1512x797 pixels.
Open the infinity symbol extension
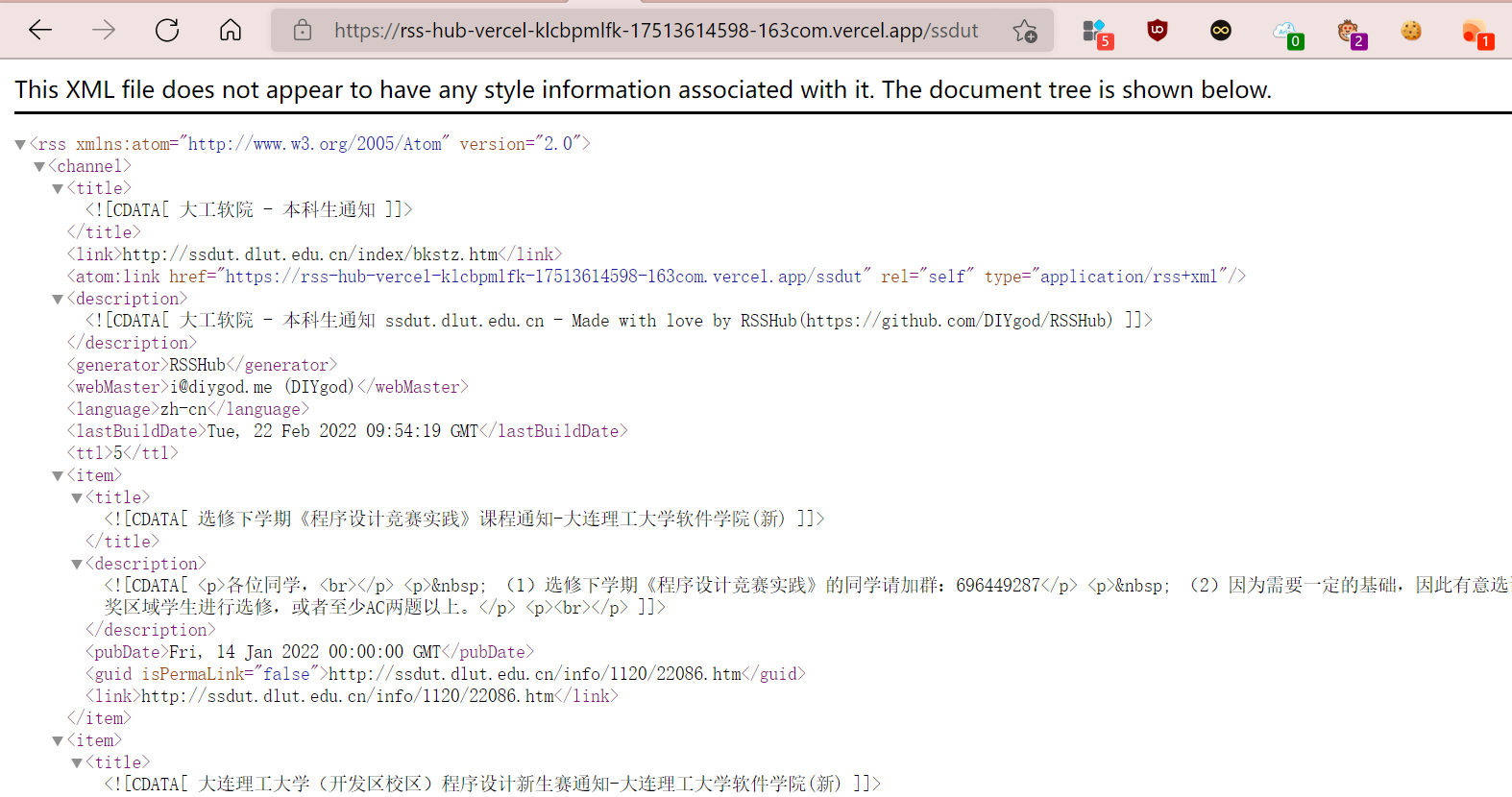(x=1221, y=31)
